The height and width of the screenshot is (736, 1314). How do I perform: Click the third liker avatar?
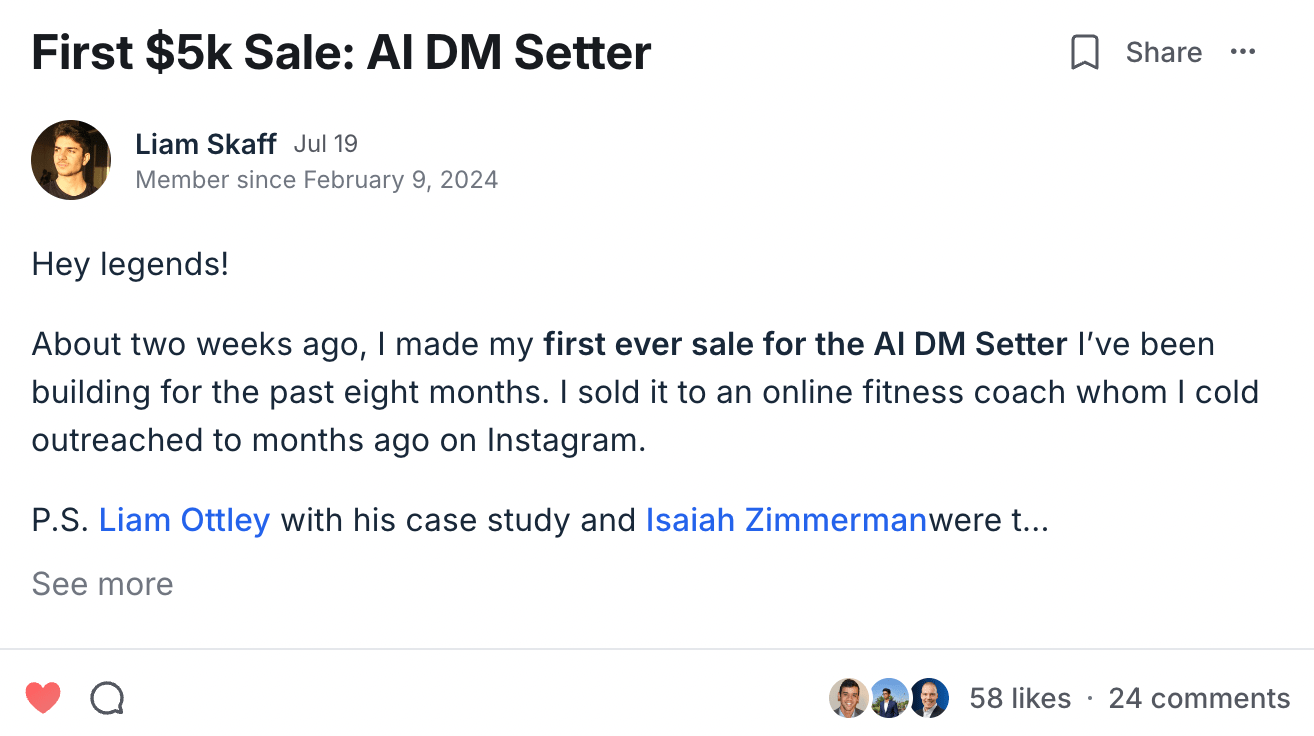point(928,698)
